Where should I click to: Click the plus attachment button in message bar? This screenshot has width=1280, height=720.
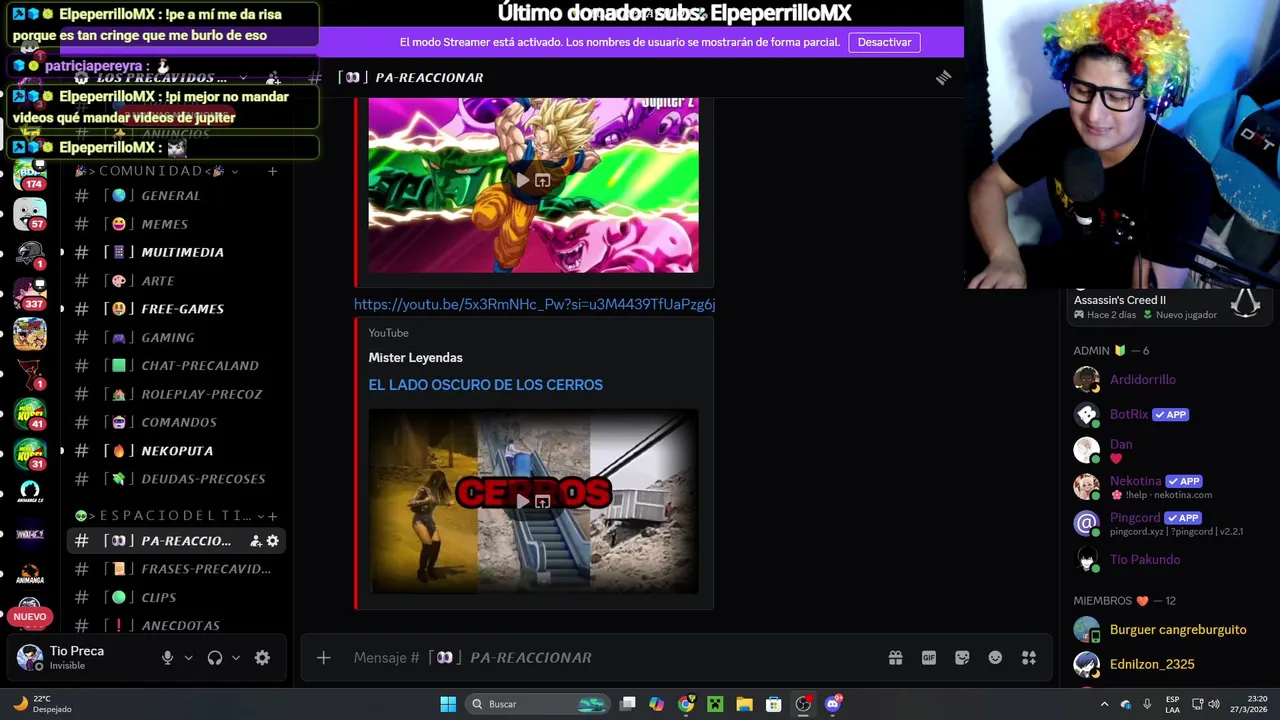(323, 657)
